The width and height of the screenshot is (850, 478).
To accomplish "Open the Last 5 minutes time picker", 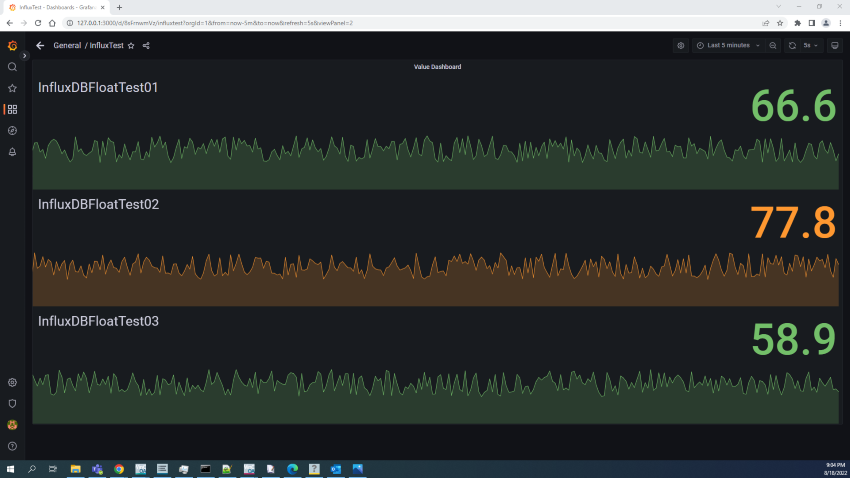I will 728,46.
